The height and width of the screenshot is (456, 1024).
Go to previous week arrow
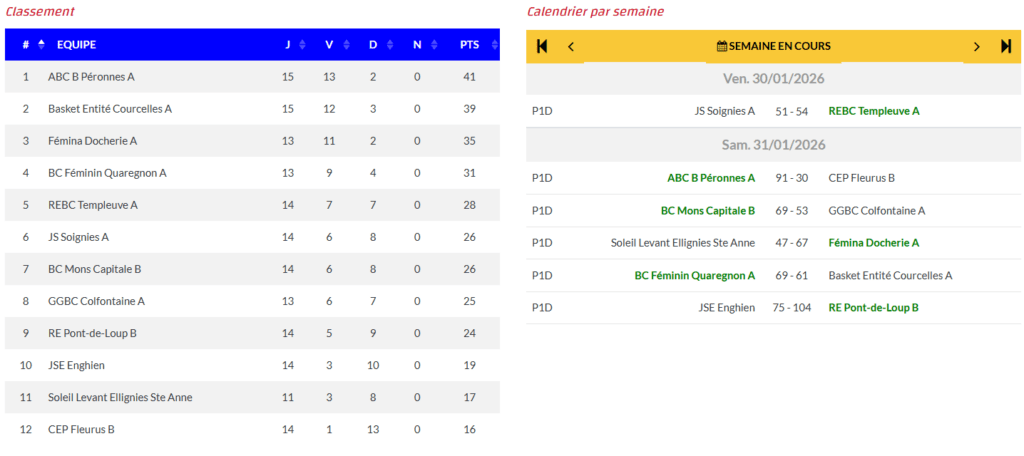[x=571, y=46]
